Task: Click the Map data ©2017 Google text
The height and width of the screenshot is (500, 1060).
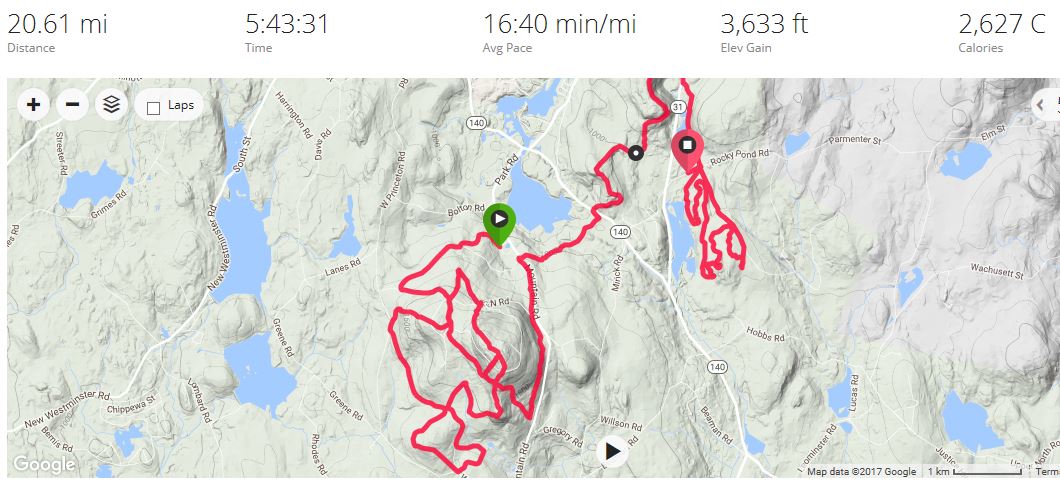Action: [861, 472]
